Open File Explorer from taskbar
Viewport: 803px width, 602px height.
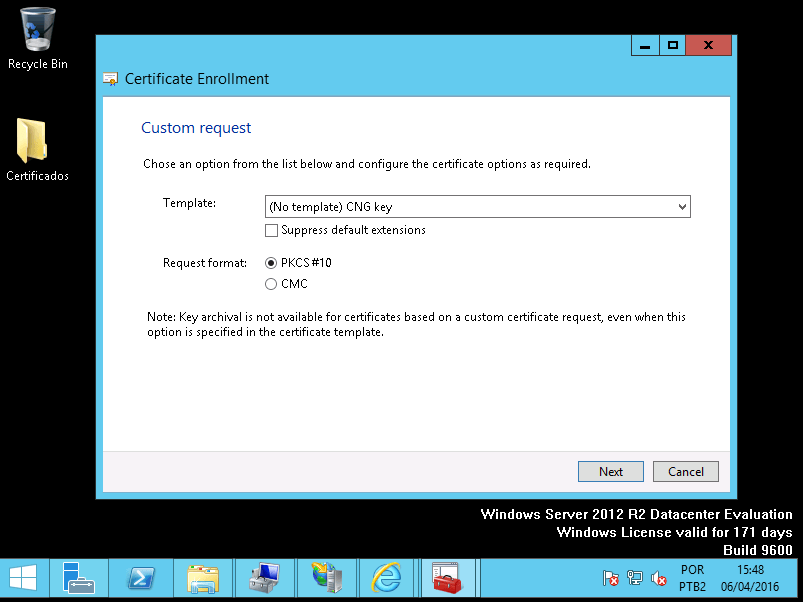tap(203, 578)
